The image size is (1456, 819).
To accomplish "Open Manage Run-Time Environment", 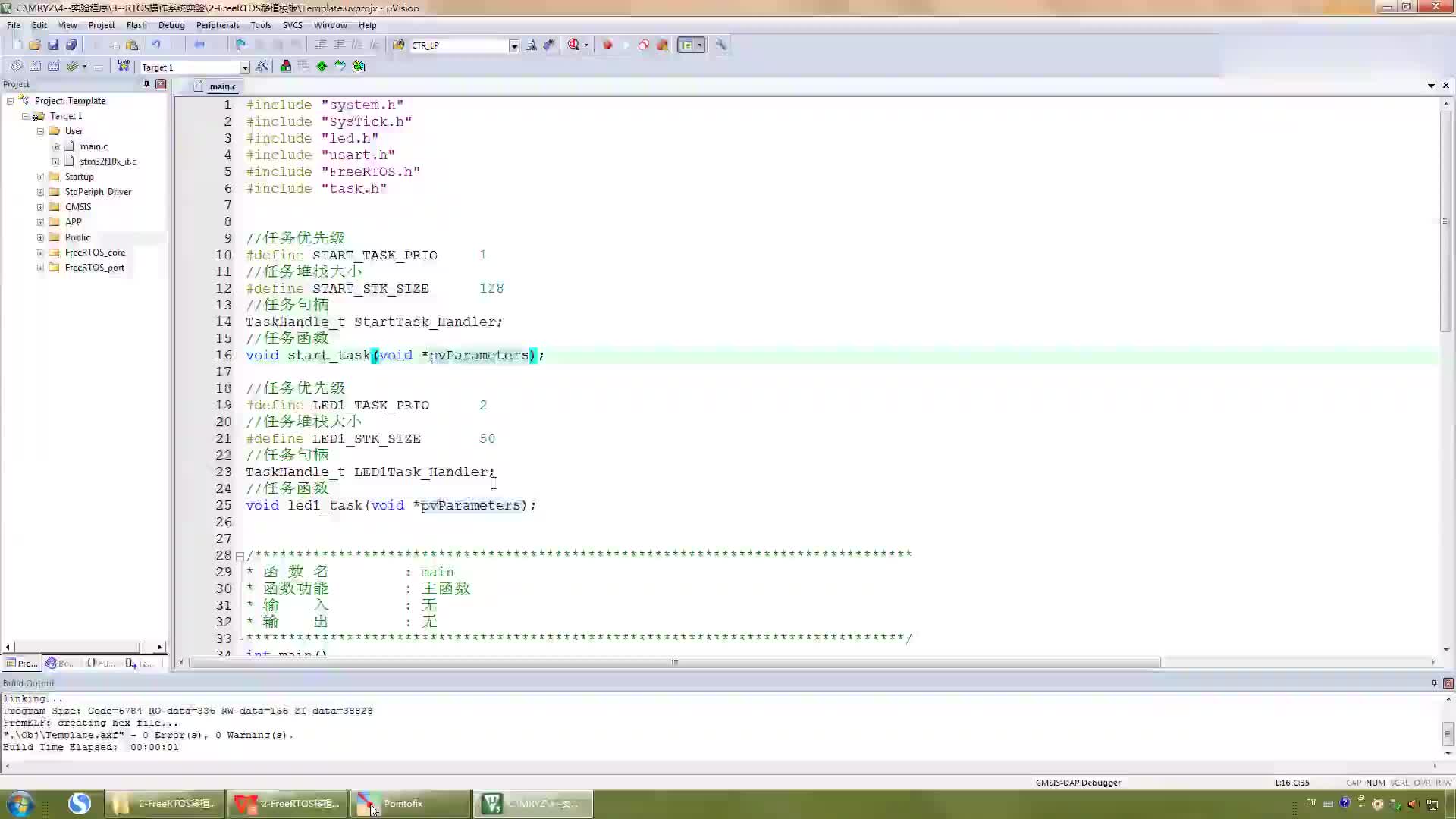I will pos(322,67).
